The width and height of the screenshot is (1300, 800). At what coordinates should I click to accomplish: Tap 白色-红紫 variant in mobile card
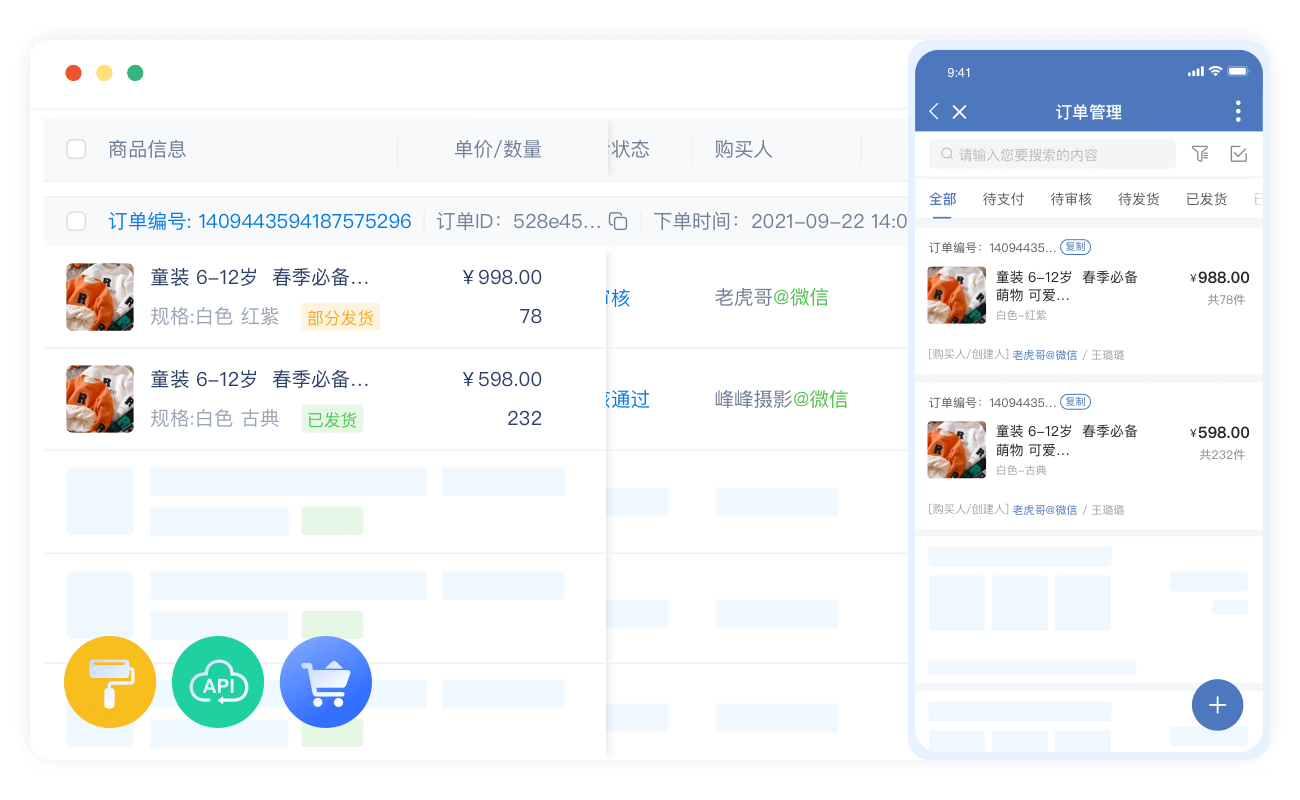(x=1021, y=315)
